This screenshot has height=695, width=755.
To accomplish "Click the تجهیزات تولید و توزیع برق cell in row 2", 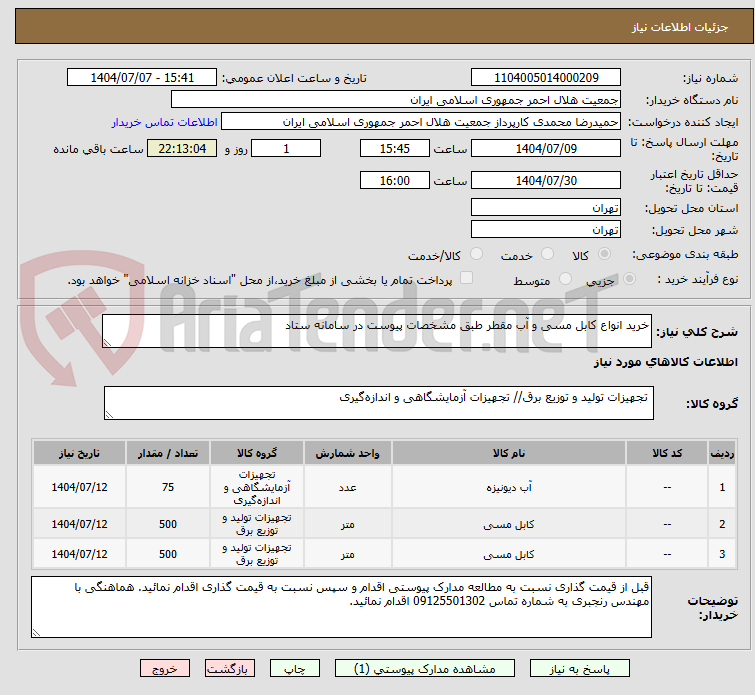I will [257, 524].
